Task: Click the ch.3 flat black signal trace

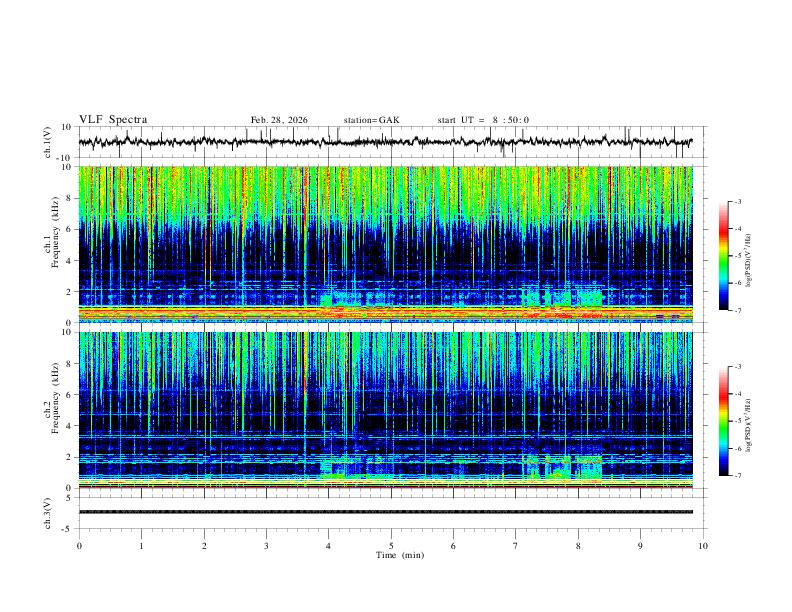Action: [385, 512]
